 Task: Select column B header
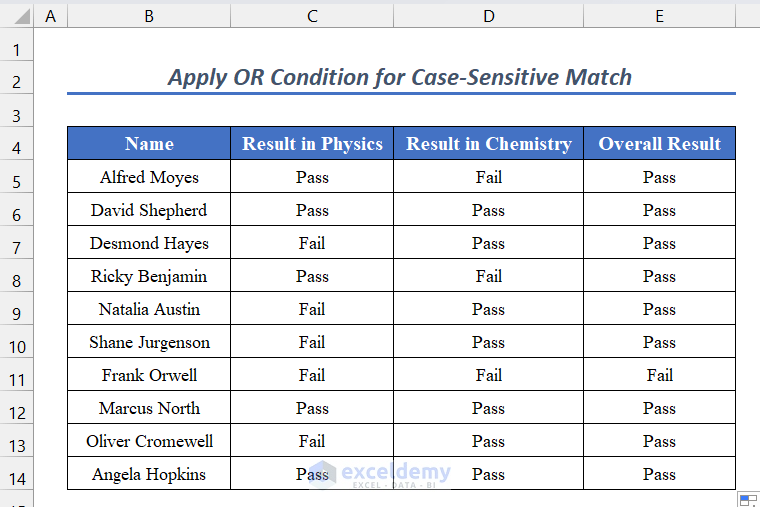(149, 16)
